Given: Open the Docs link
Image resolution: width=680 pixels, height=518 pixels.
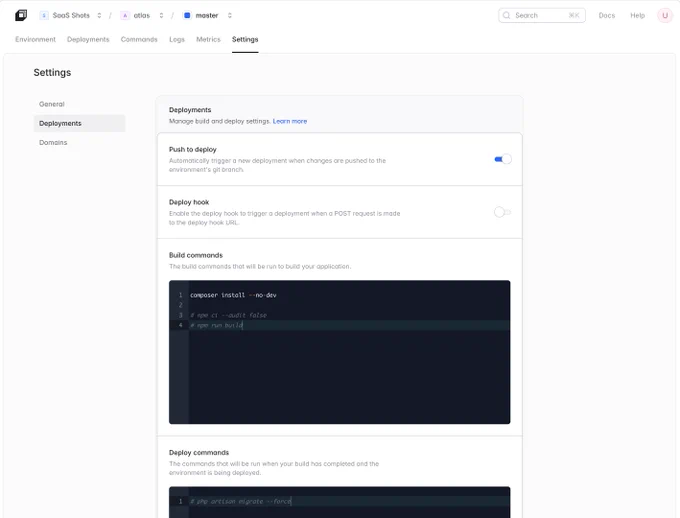Looking at the screenshot, I should pyautogui.click(x=607, y=16).
